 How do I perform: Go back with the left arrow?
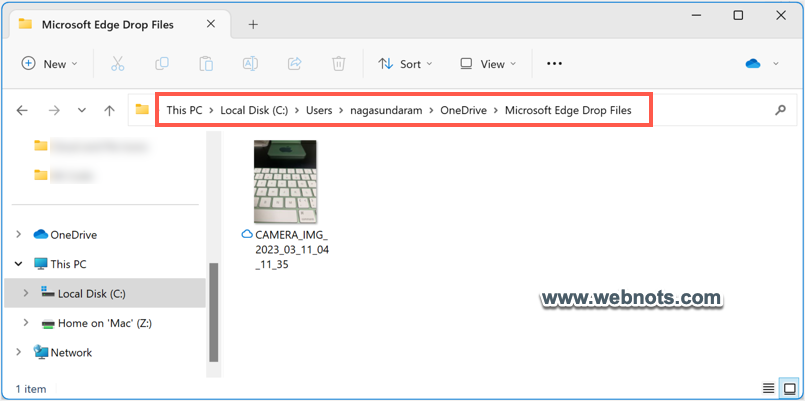click(x=22, y=110)
